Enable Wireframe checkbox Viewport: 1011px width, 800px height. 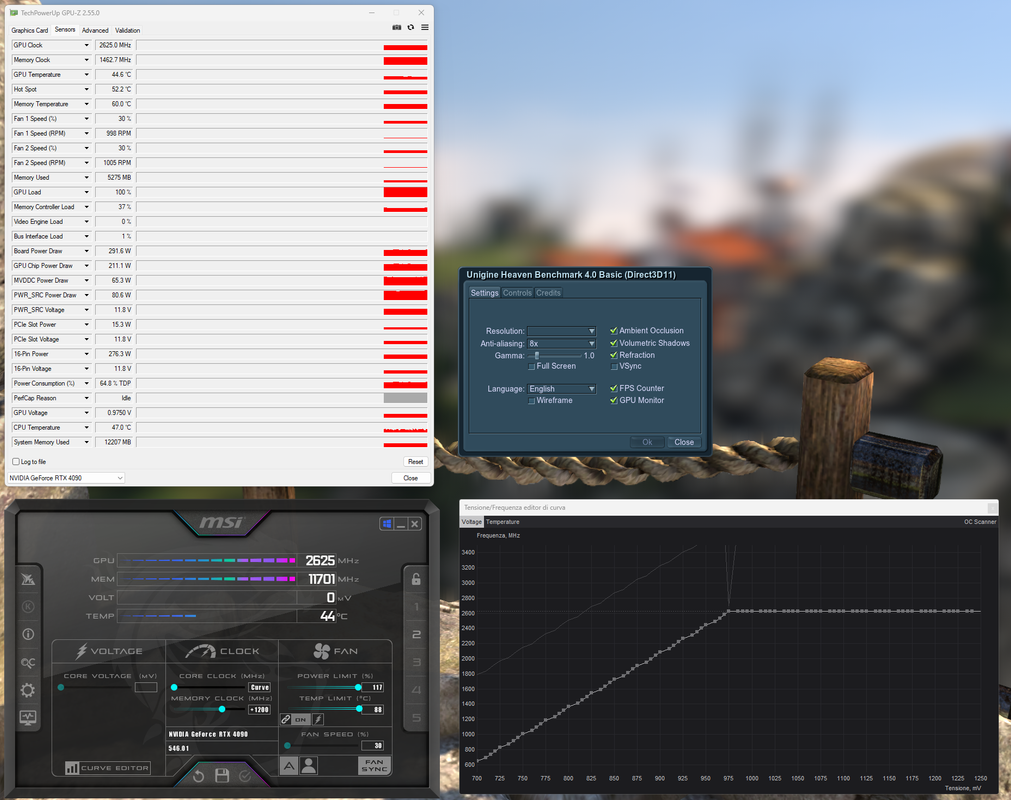(531, 401)
